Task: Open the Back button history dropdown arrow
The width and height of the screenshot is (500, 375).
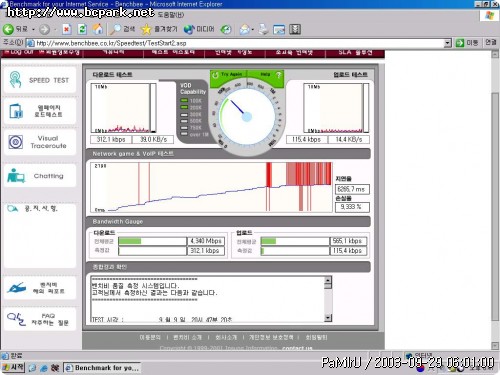Action: click(x=33, y=30)
